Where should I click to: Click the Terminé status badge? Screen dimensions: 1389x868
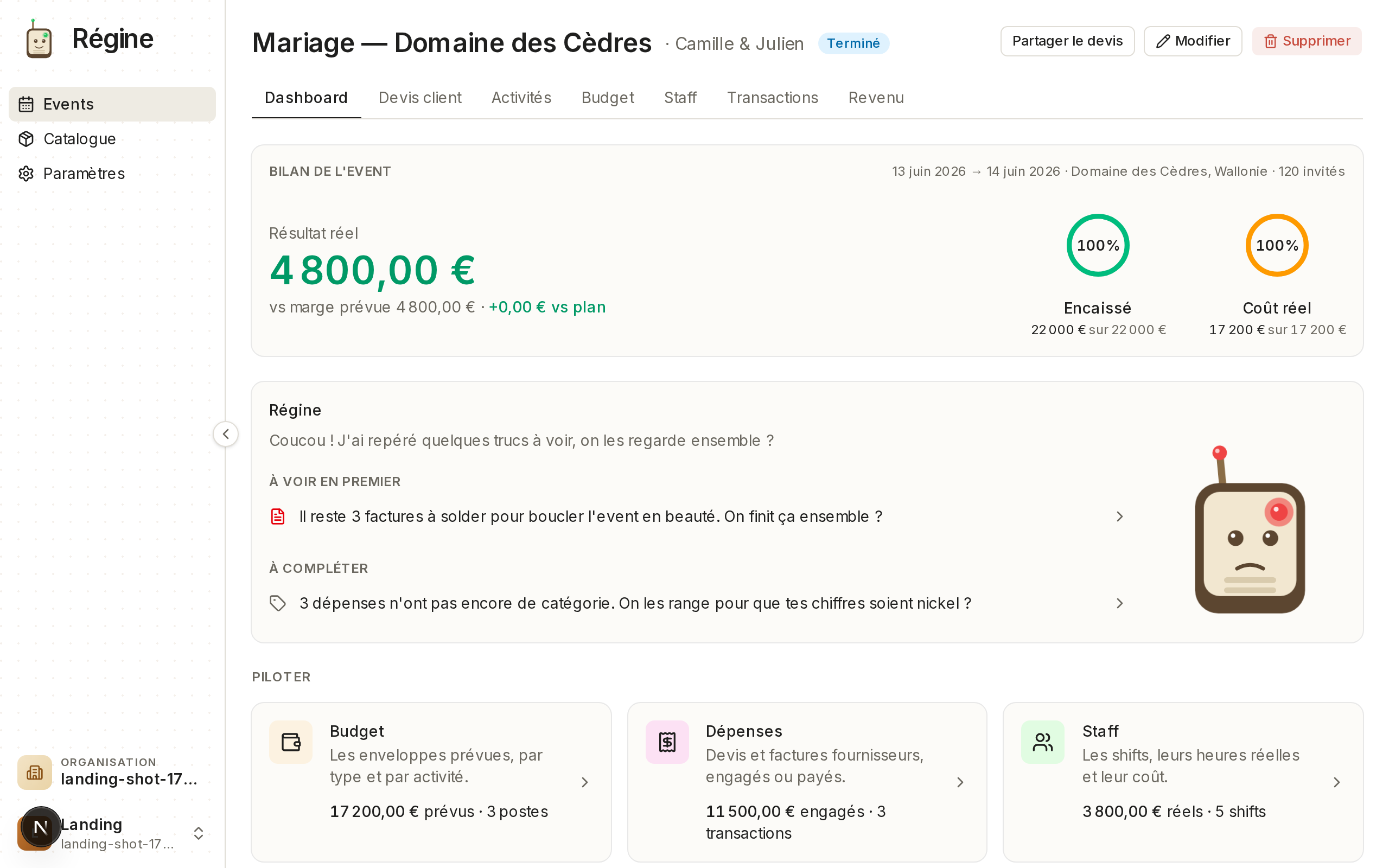click(x=853, y=43)
